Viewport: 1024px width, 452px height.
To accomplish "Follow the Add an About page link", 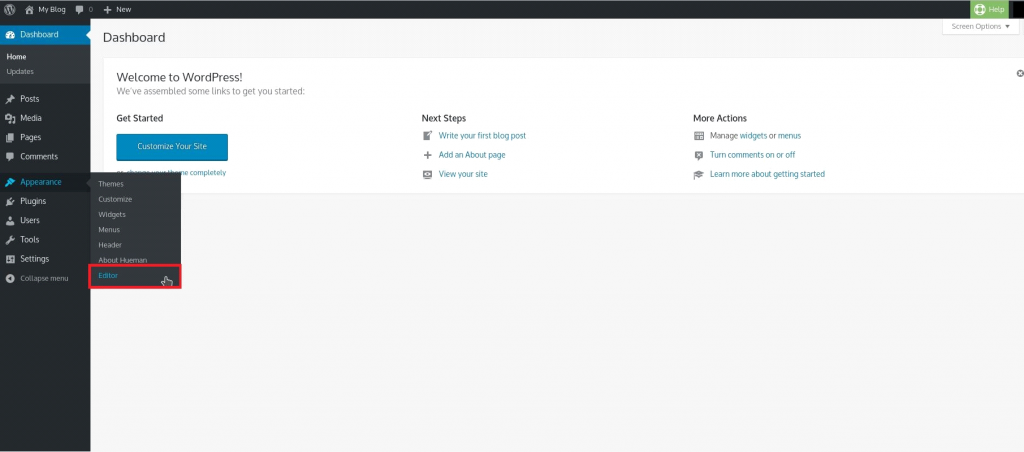I will coord(472,155).
